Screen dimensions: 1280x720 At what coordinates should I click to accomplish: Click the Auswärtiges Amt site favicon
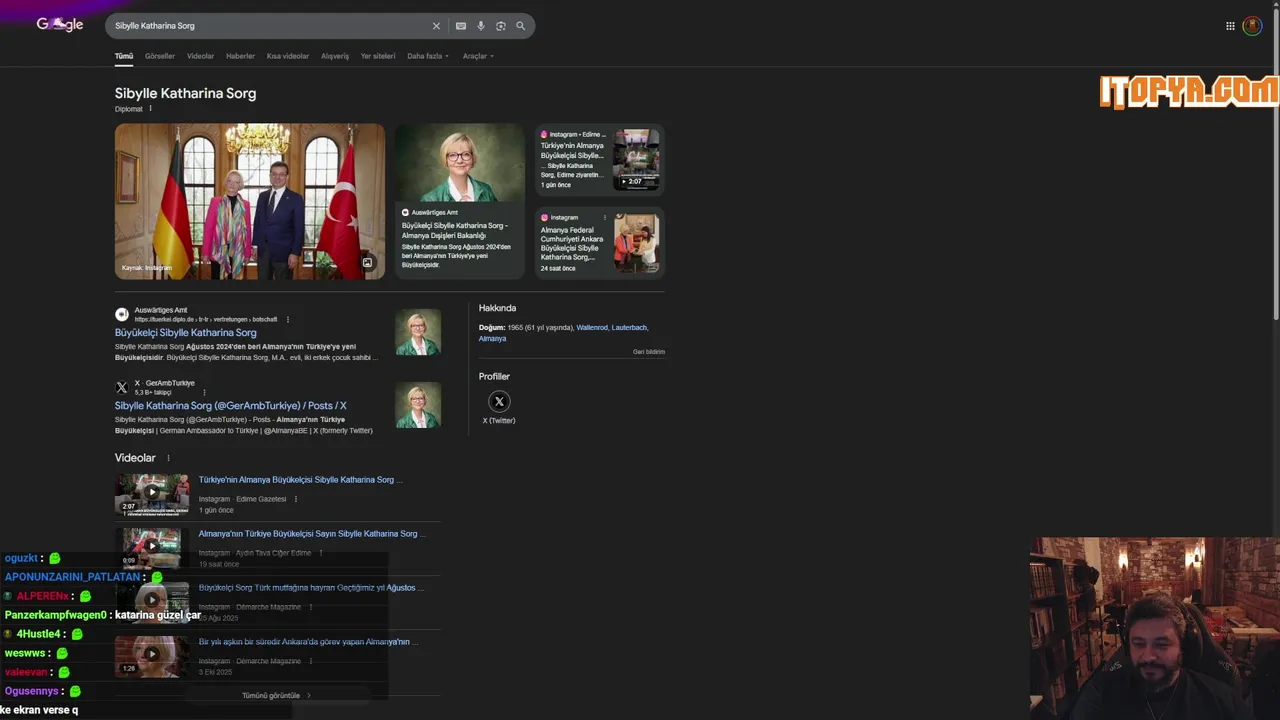pyautogui.click(x=122, y=314)
